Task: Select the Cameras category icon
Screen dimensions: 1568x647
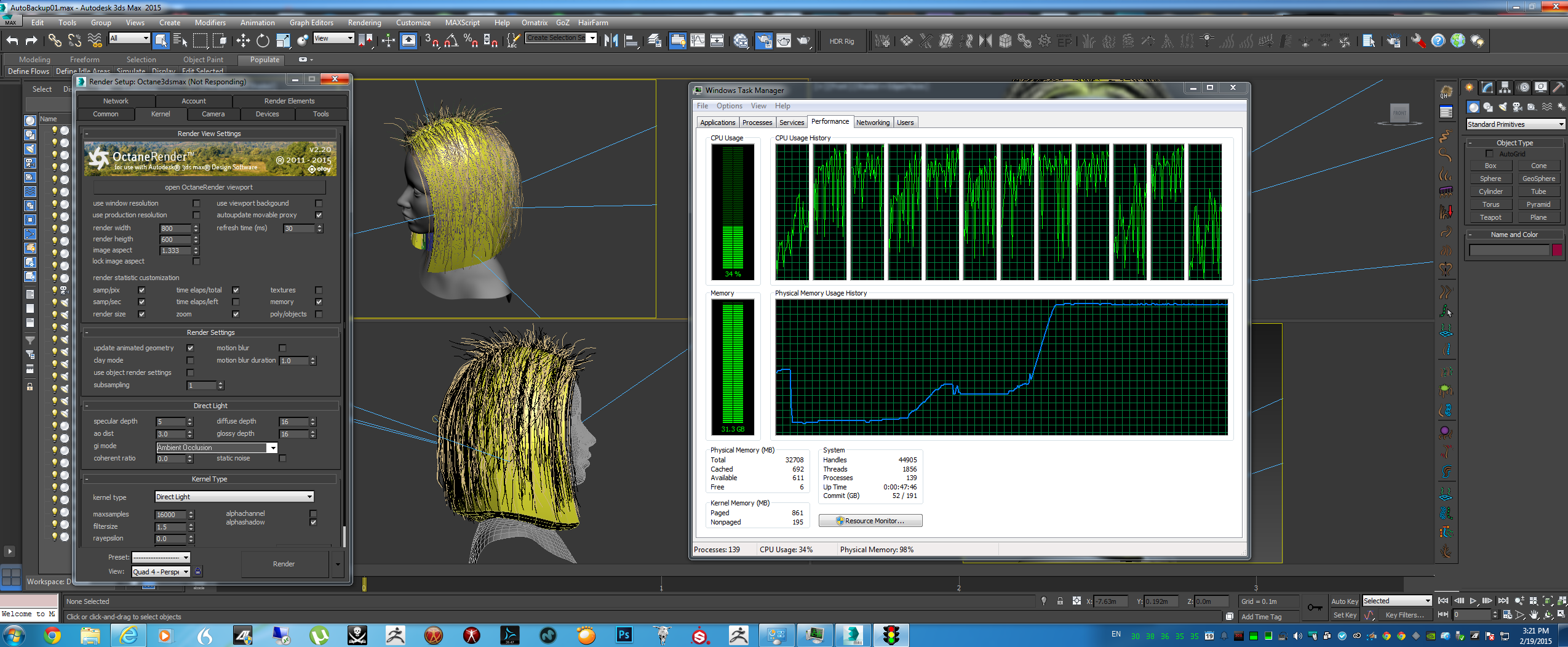Action: [x=1517, y=107]
